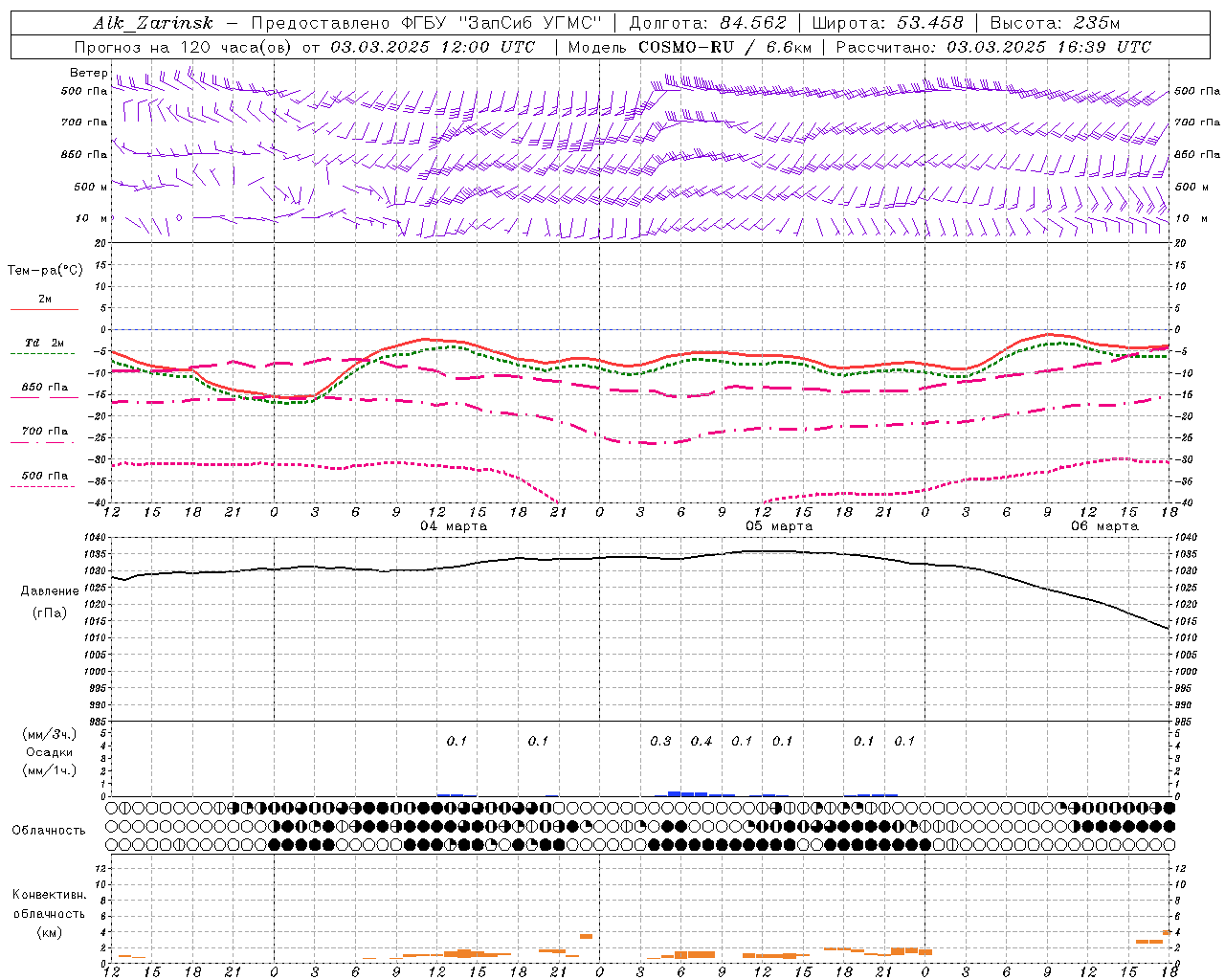Click the "Конвективн." convective cloud label
The width and height of the screenshot is (1225, 980).
[x=50, y=895]
